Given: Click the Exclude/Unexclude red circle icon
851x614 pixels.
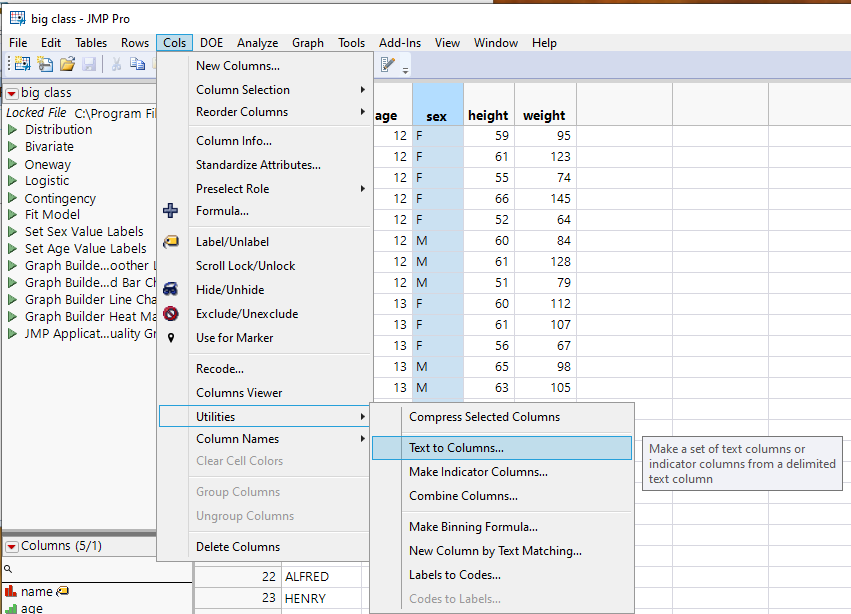Looking at the screenshot, I should 170,313.
